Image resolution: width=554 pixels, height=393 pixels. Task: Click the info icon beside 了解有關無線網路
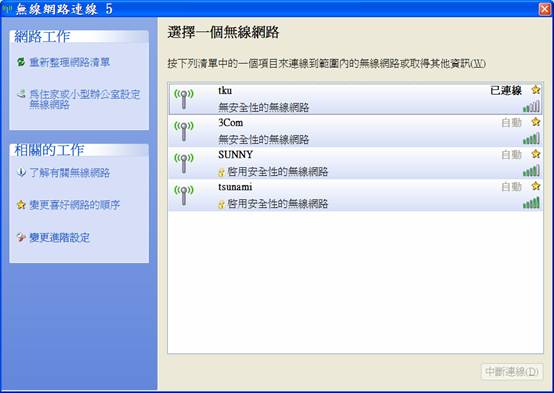[x=21, y=172]
